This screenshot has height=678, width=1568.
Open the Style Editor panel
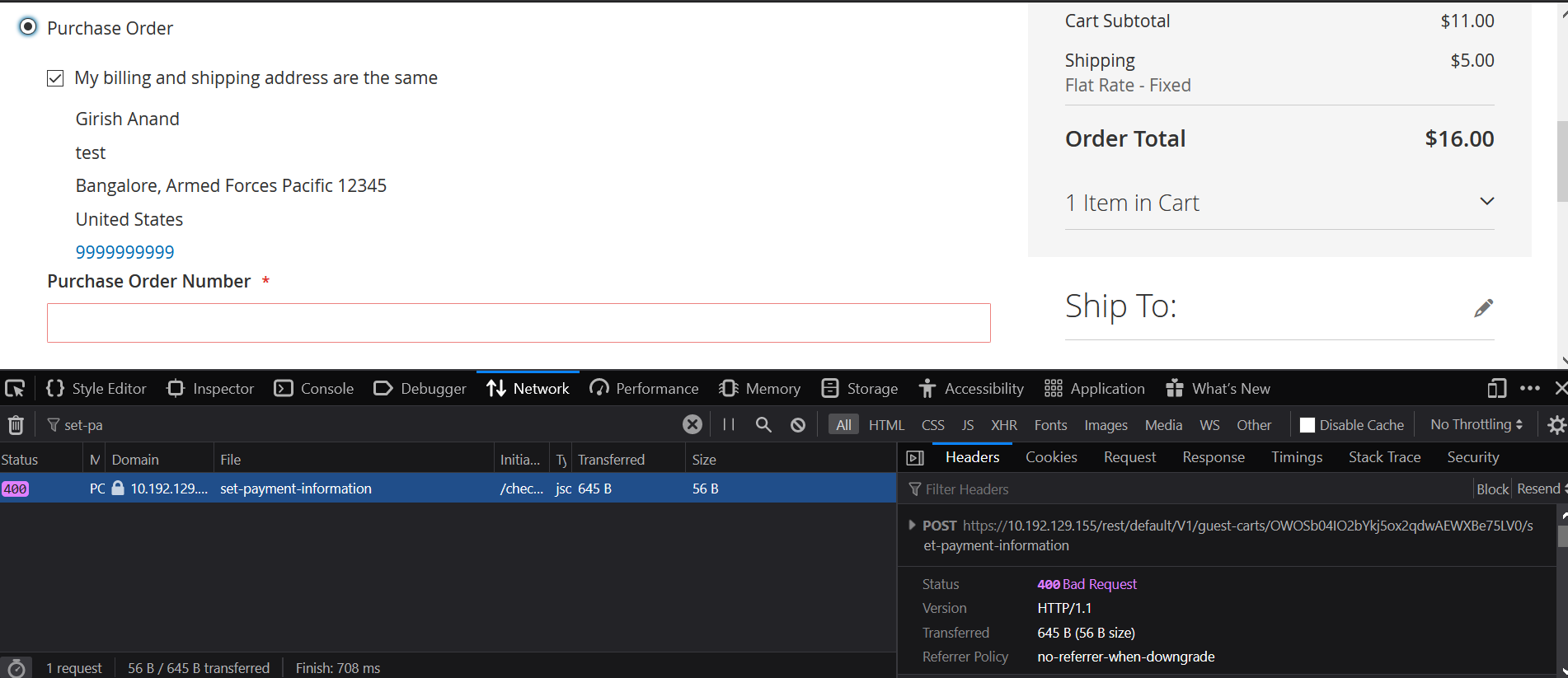96,388
